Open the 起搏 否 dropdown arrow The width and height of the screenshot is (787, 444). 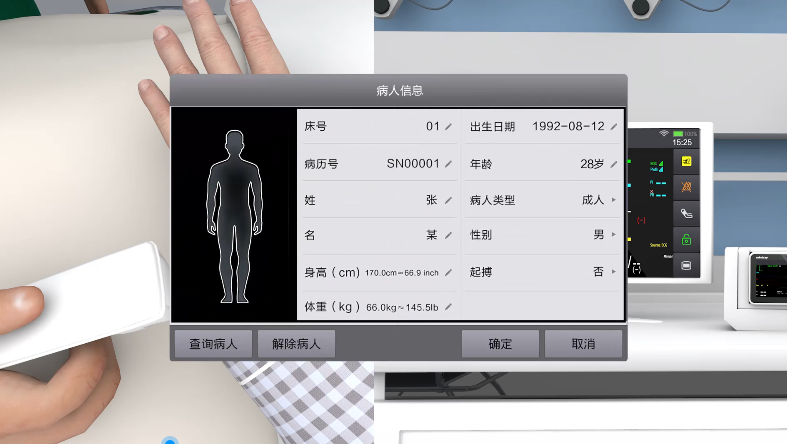pos(613,271)
